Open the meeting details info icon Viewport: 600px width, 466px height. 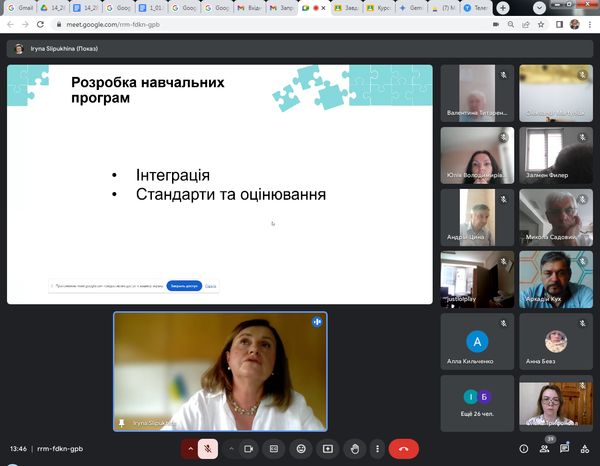[523, 449]
